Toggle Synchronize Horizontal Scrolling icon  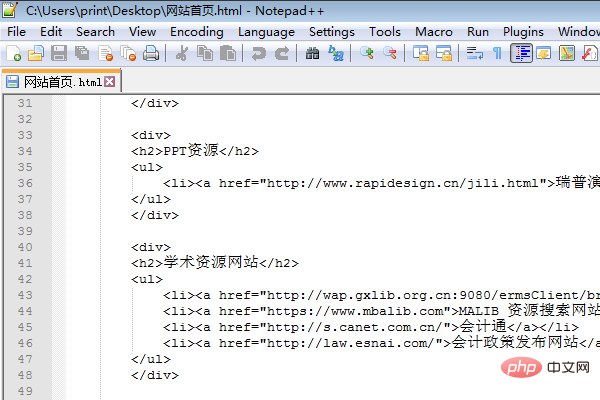pyautogui.click(x=444, y=53)
